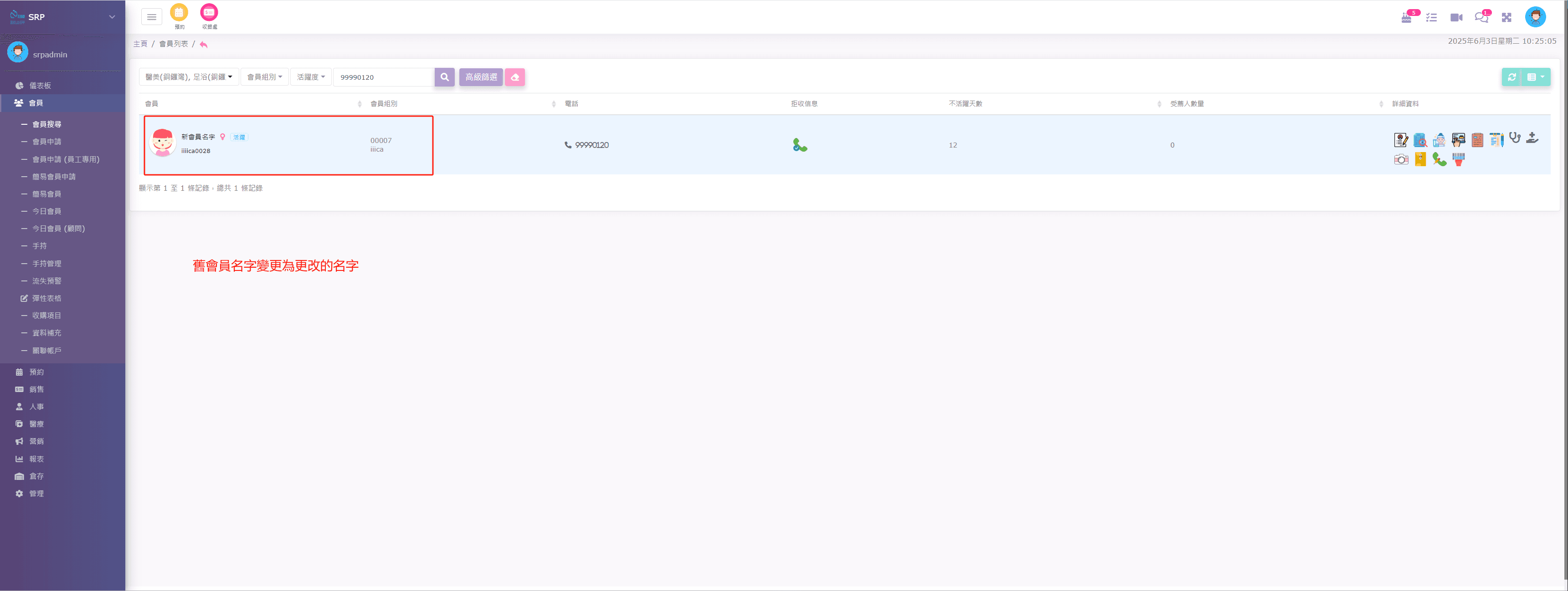Viewport: 1568px width, 591px height.
Task: Open the 會員組別 filter dropdown
Action: coord(264,77)
